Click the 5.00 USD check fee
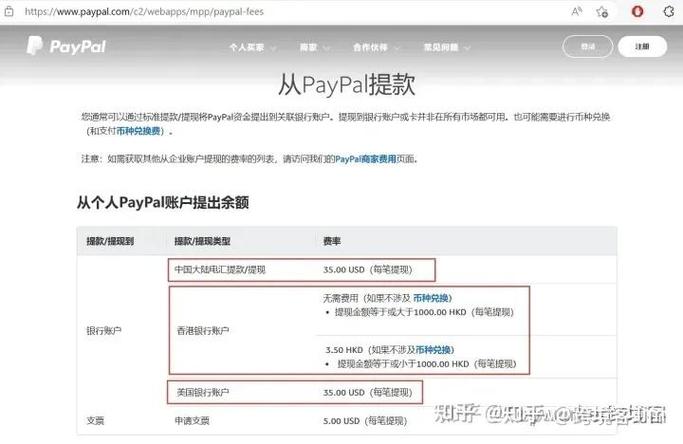Image resolution: width=683 pixels, height=444 pixels. coord(365,420)
